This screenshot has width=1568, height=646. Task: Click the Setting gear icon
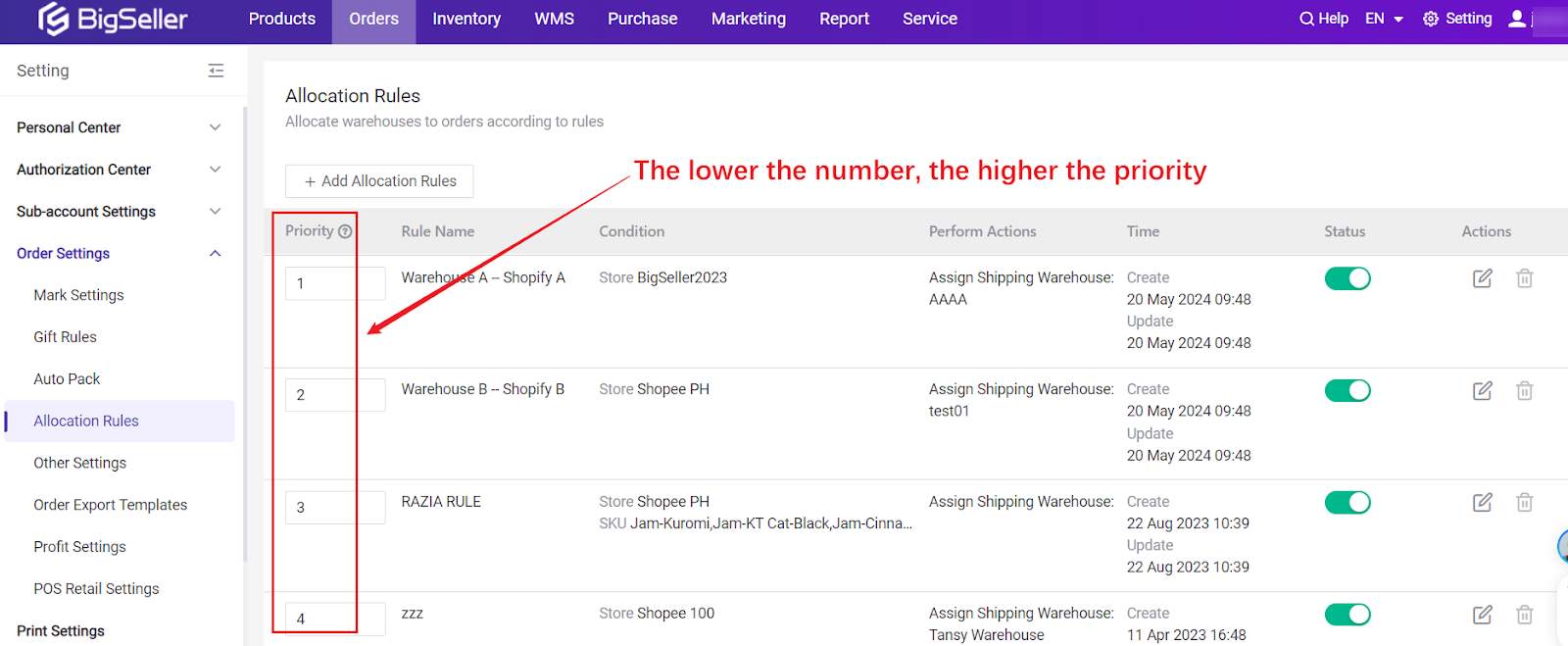(1431, 19)
